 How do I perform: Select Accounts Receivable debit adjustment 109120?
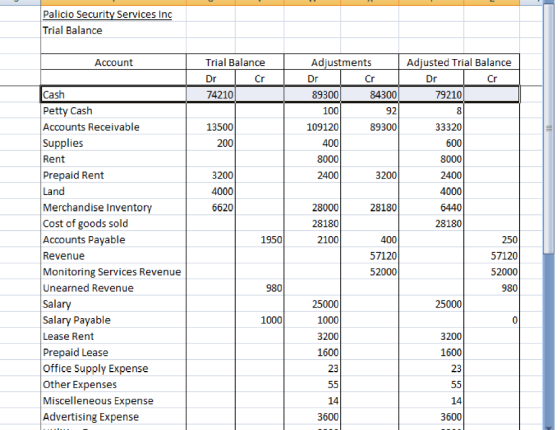312,127
